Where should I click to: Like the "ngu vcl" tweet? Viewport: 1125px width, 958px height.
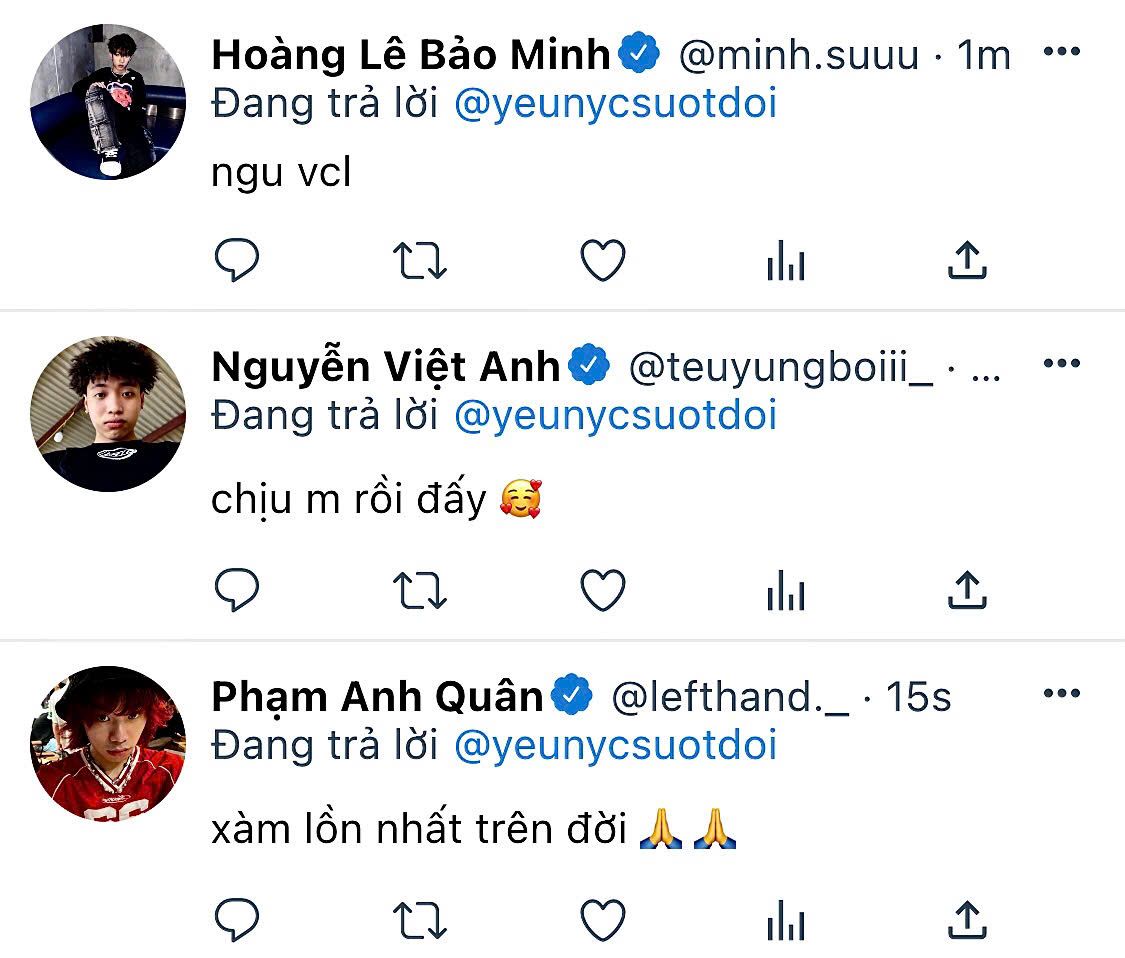coord(603,261)
